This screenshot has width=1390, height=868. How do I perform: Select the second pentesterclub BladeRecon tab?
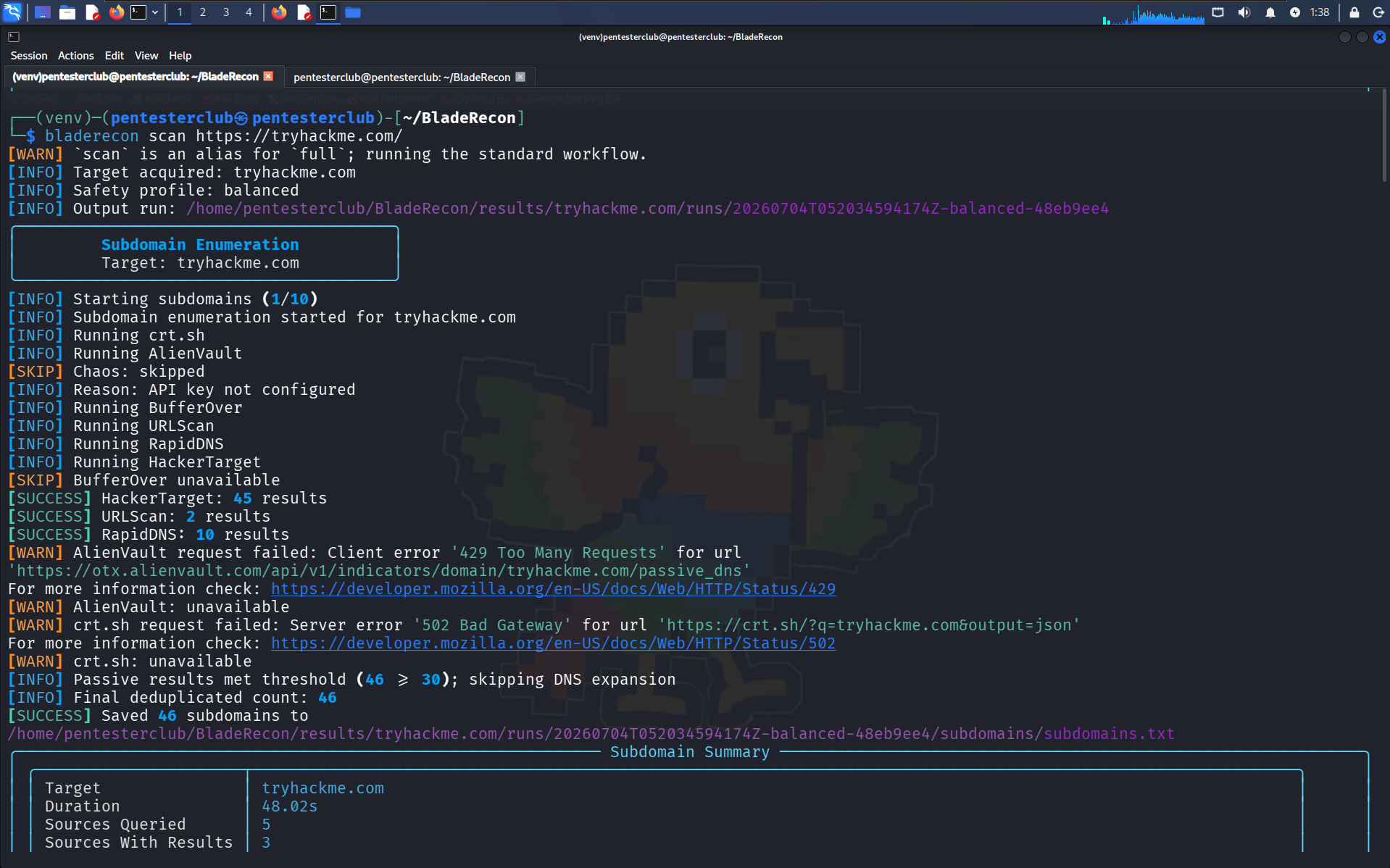(x=401, y=78)
